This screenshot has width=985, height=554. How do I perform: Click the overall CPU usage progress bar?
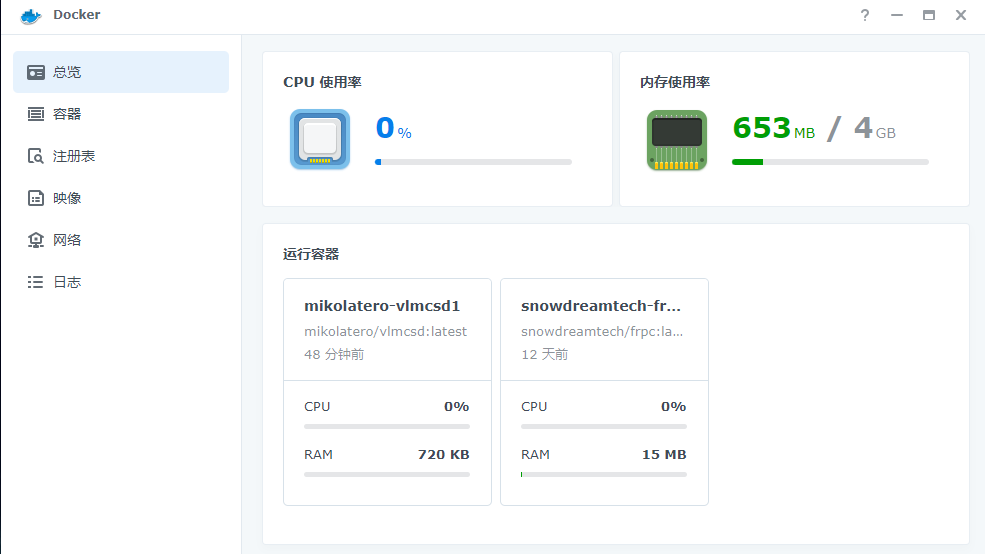(x=473, y=161)
